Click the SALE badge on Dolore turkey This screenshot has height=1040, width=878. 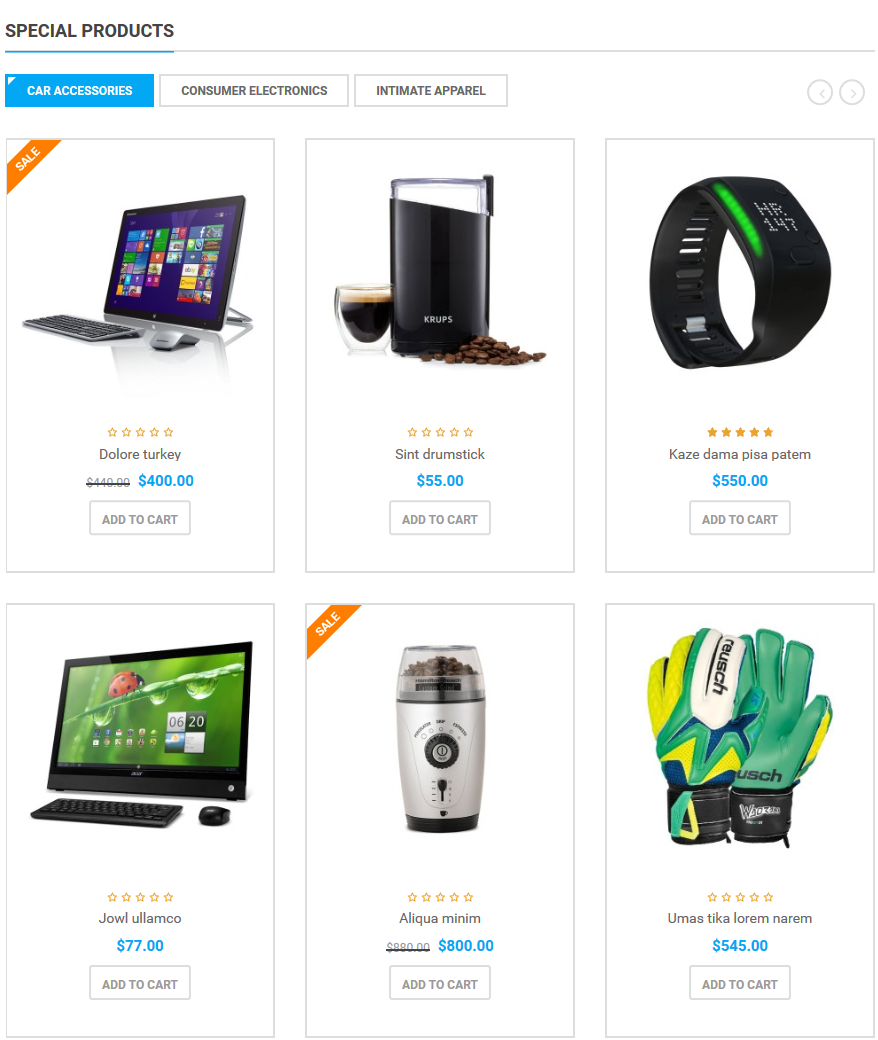pos(29,161)
